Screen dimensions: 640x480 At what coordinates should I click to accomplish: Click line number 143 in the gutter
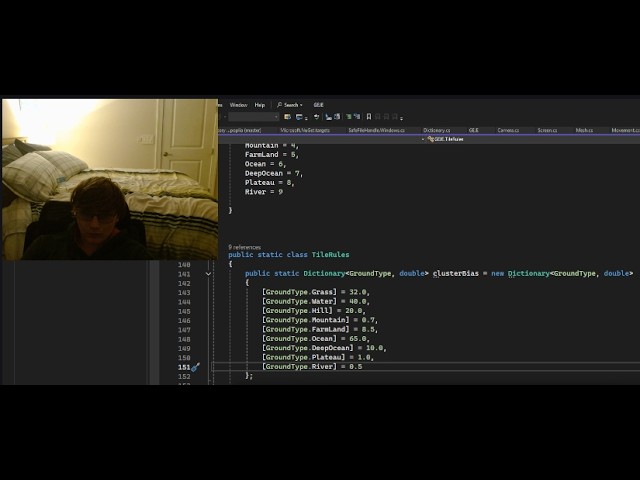184,293
